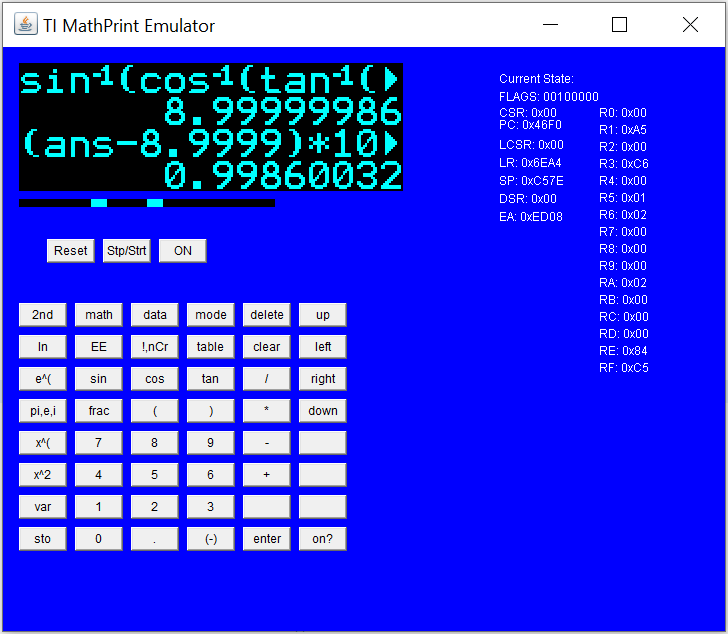Click the EE key
Viewport: 728px width, 634px height.
(x=99, y=347)
